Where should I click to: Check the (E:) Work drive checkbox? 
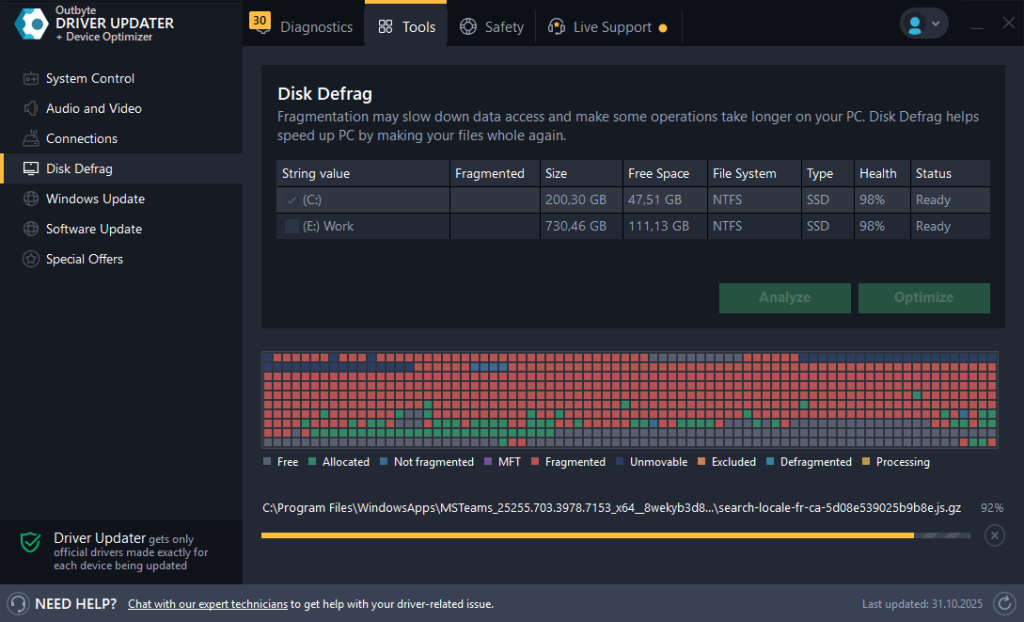(x=289, y=226)
